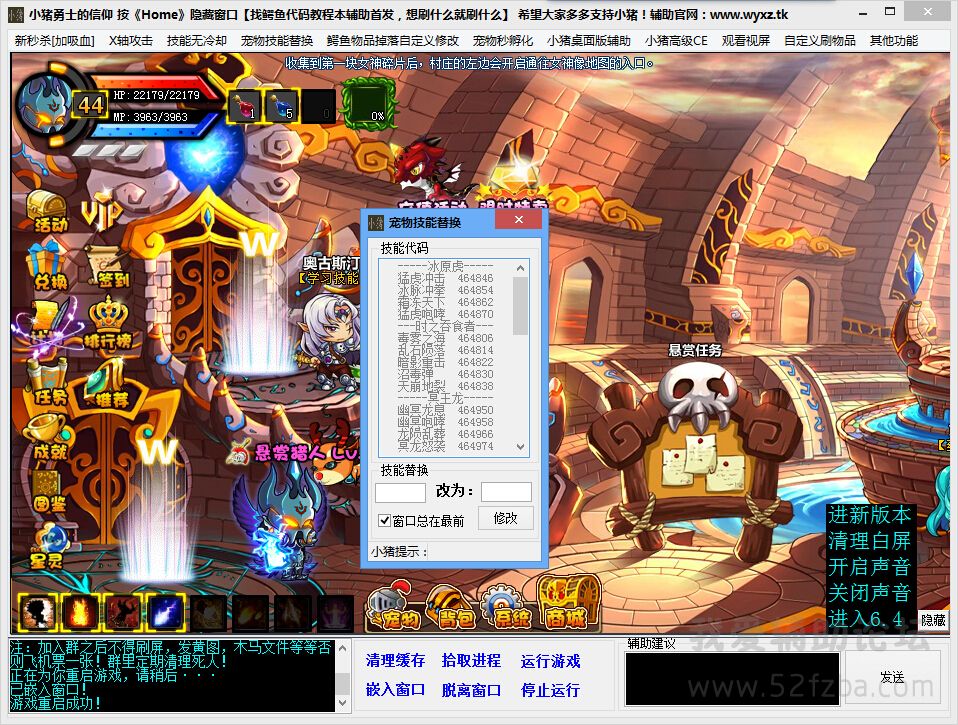This screenshot has height=725, width=958.
Task: Open the 活动 treasure chest icon
Action: 47,208
